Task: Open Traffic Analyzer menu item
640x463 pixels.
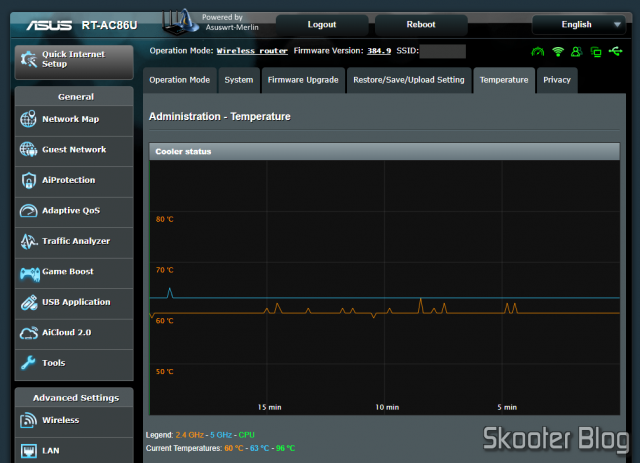Action: (74, 241)
